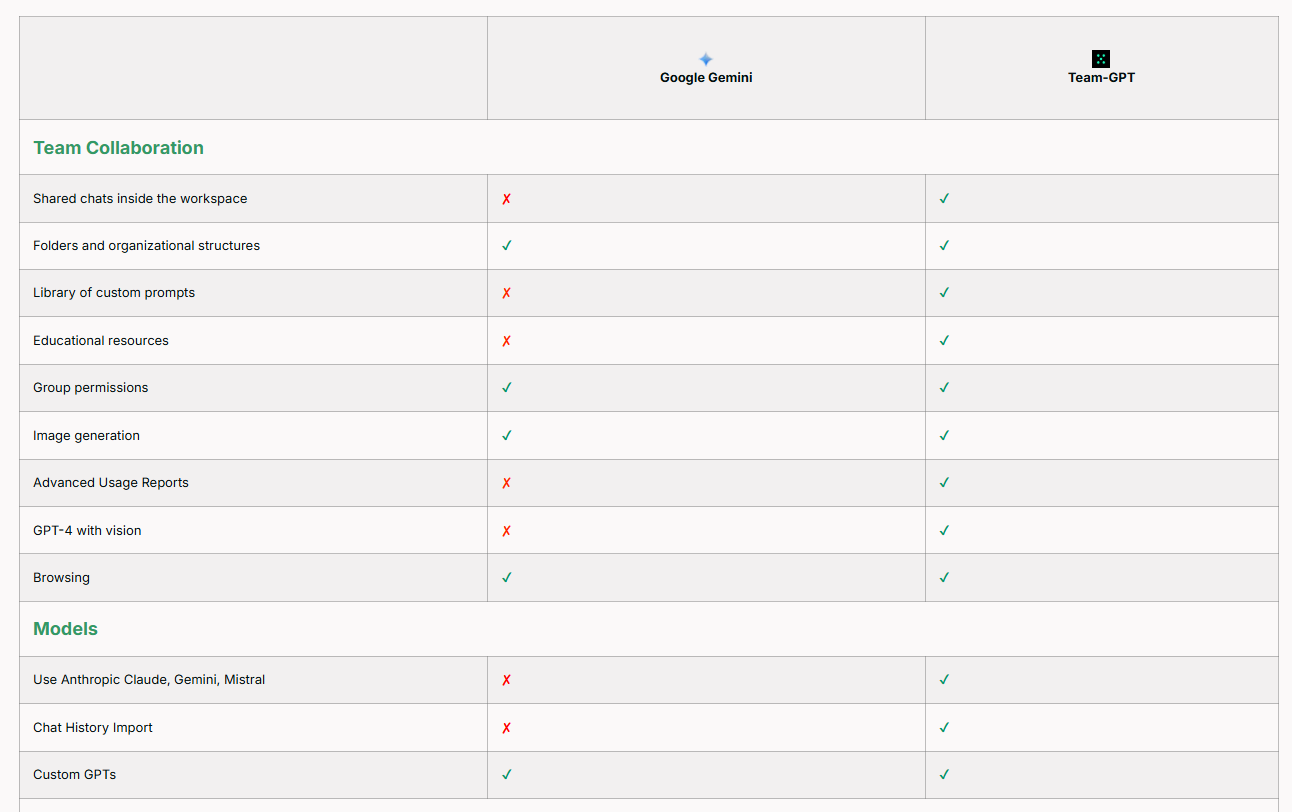Click the Google Gemini sparkle logo
The height and width of the screenshot is (812, 1292).
click(706, 59)
